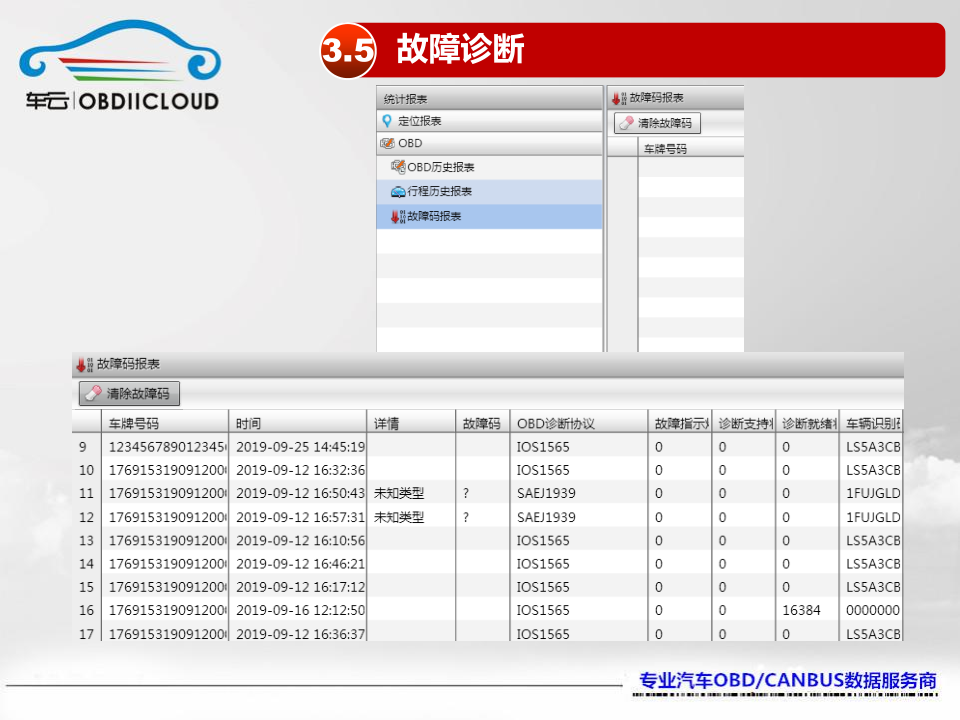960x720 pixels.
Task: Sort by the 时间 column header
Action: click(x=249, y=423)
